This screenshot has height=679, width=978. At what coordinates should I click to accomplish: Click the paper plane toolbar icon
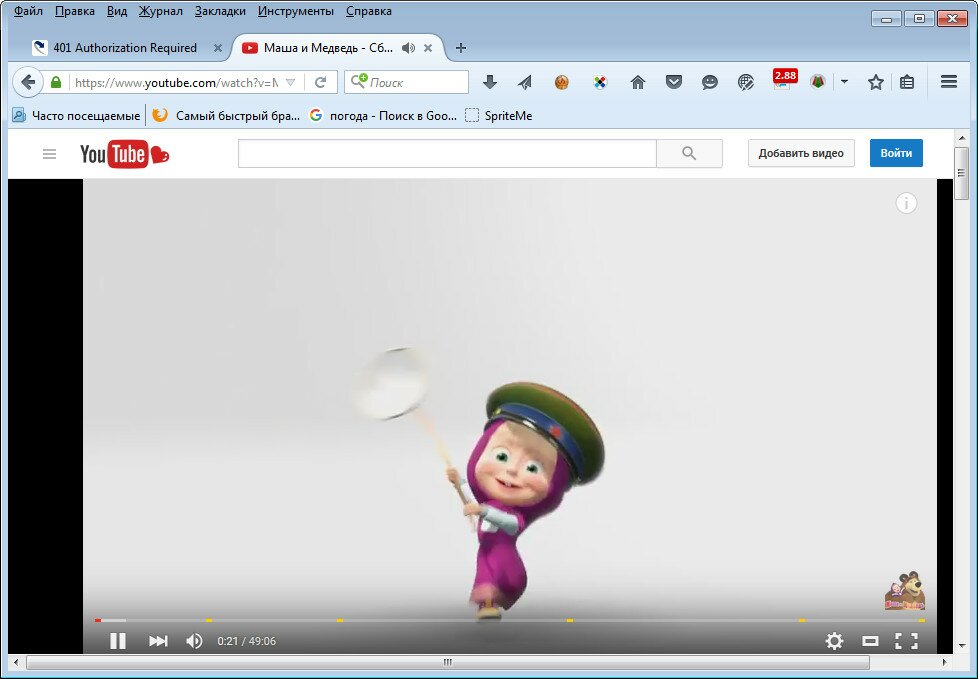(x=525, y=82)
